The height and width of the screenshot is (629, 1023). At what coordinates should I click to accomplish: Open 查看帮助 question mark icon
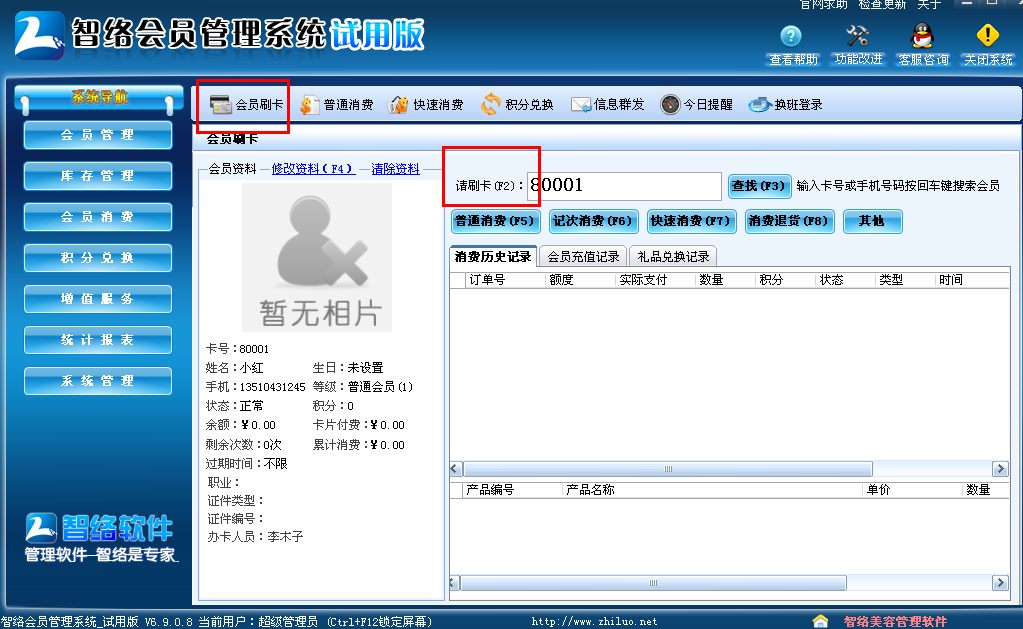[791, 35]
